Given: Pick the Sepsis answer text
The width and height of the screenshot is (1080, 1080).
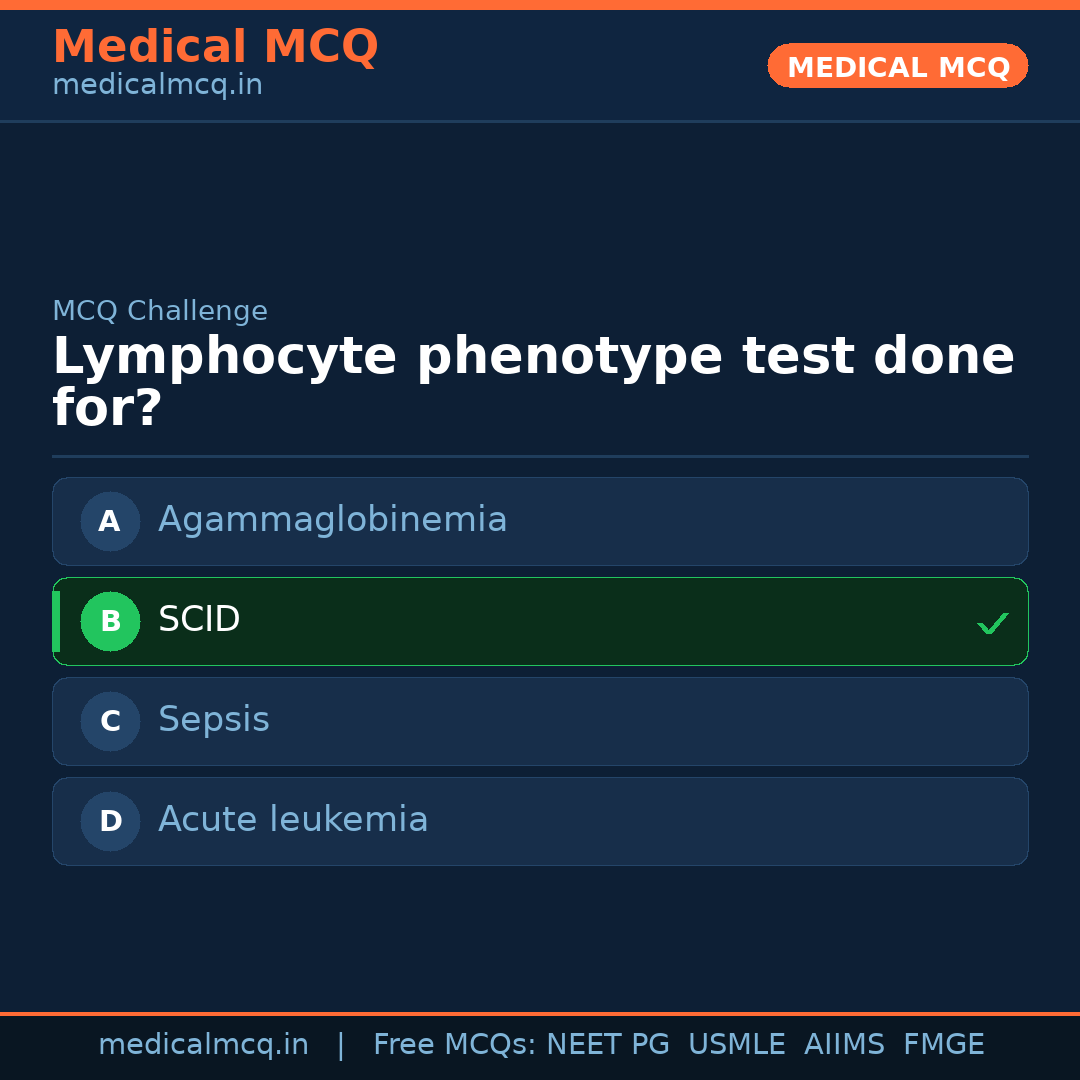Looking at the screenshot, I should click(214, 720).
